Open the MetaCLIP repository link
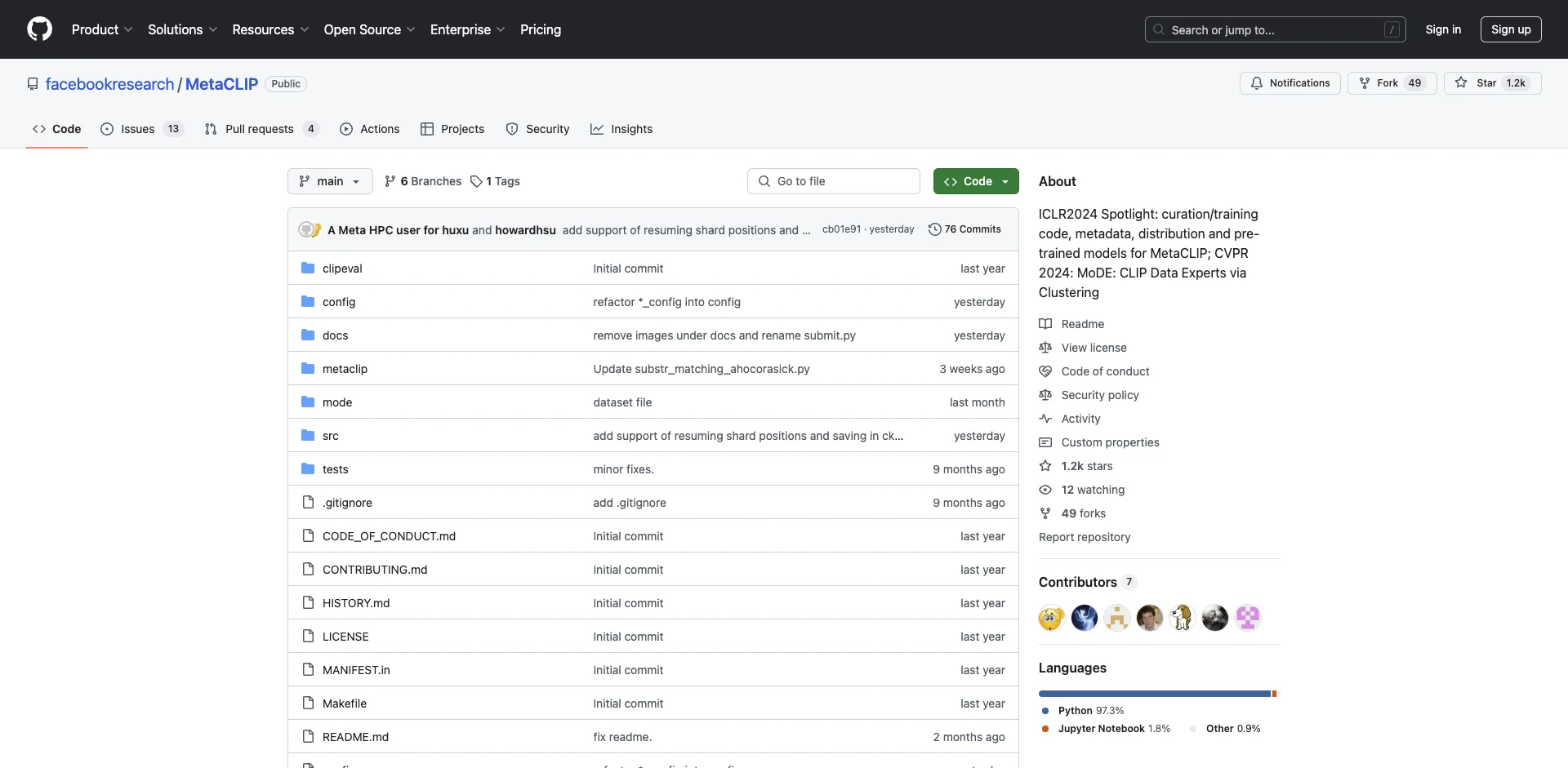The image size is (1568, 768). coord(221,84)
